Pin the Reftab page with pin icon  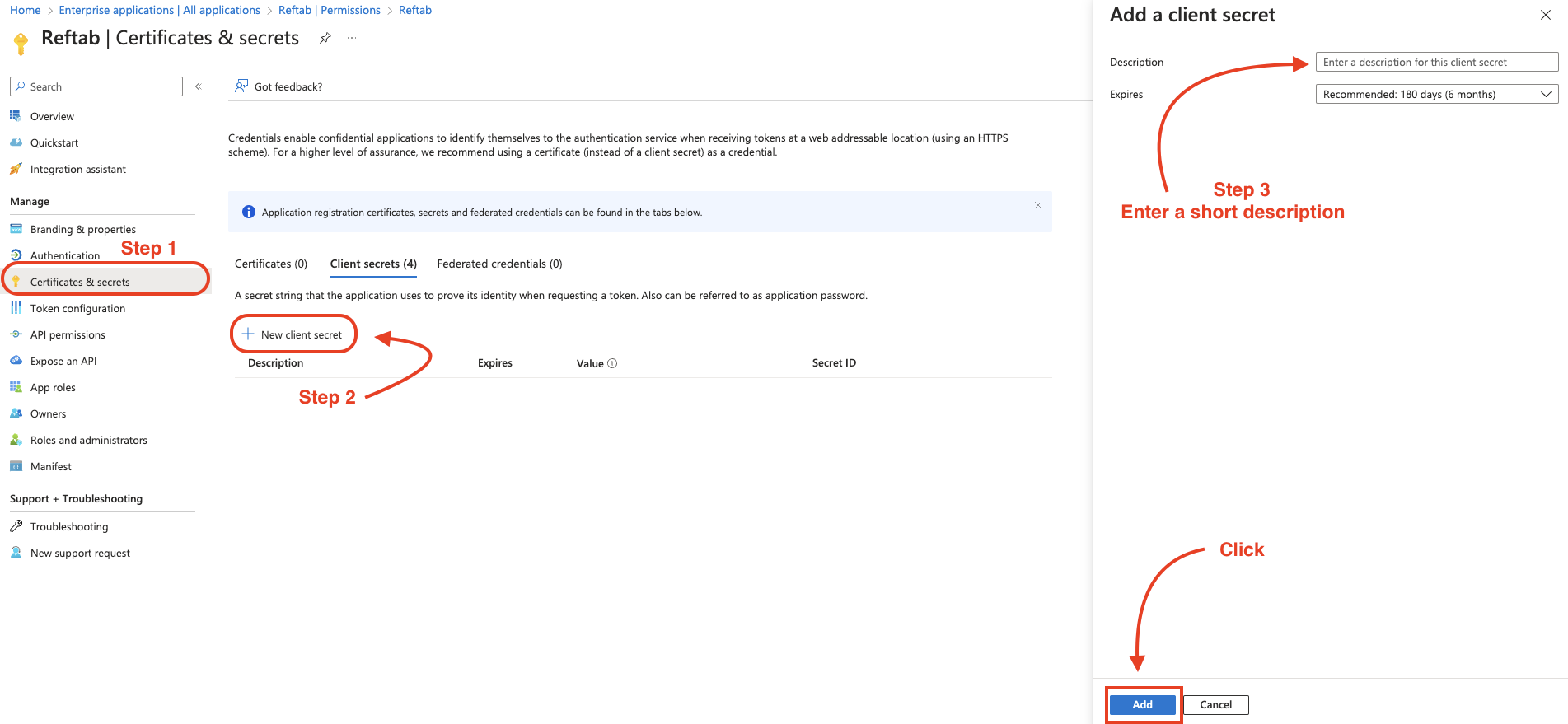click(325, 38)
